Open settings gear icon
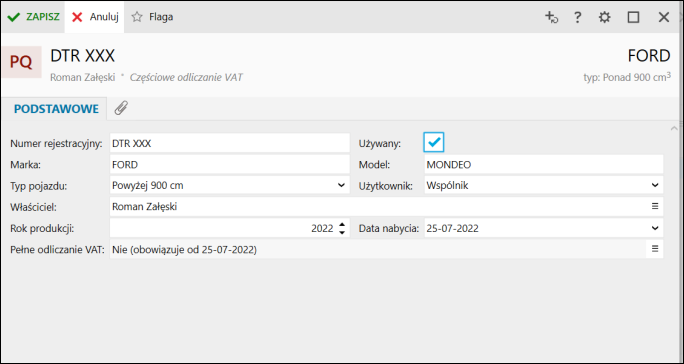 604,17
